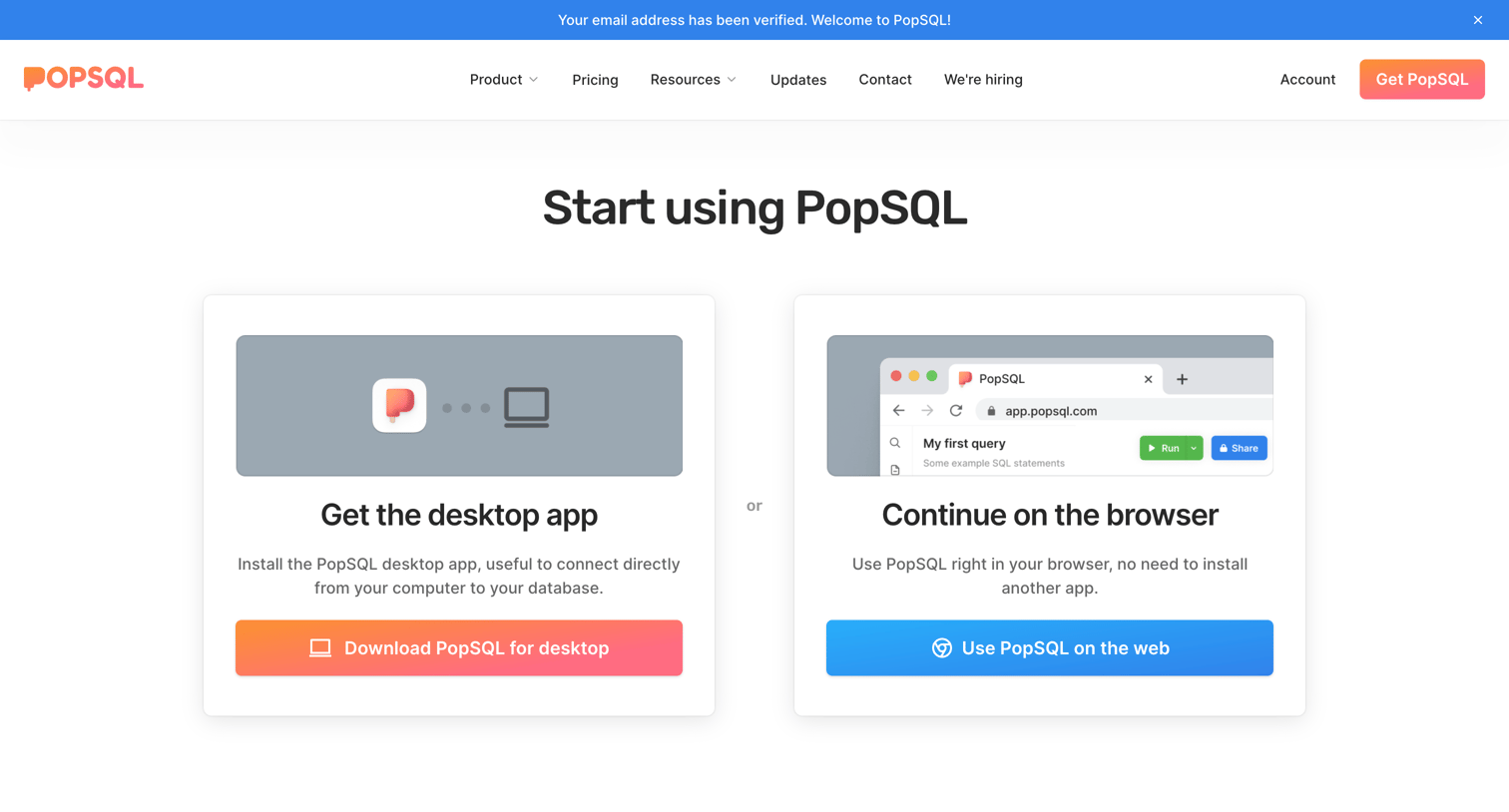Click the green Run button in preview
1509x812 pixels.
1163,449
